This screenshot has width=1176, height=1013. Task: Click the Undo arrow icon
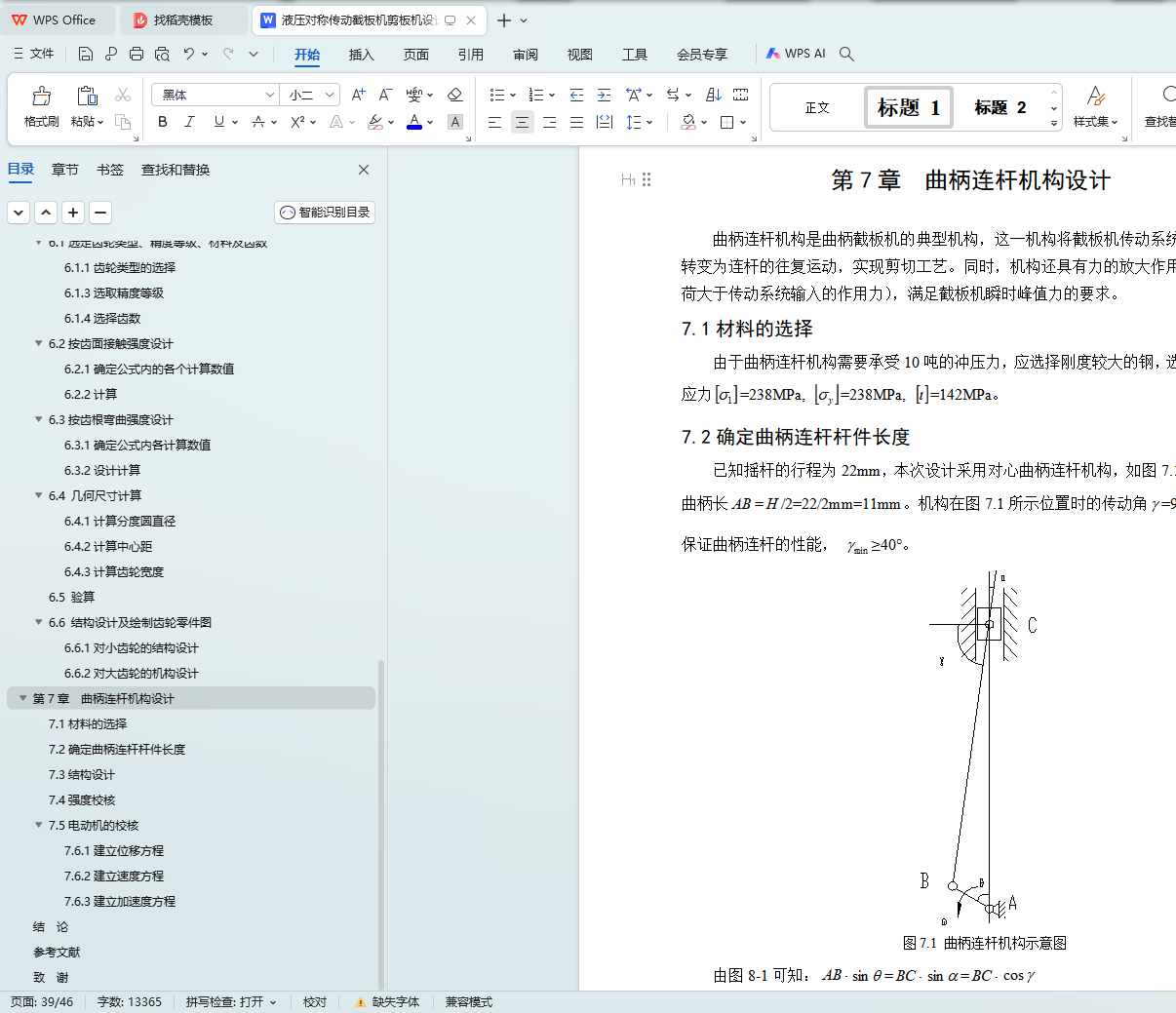pyautogui.click(x=189, y=54)
